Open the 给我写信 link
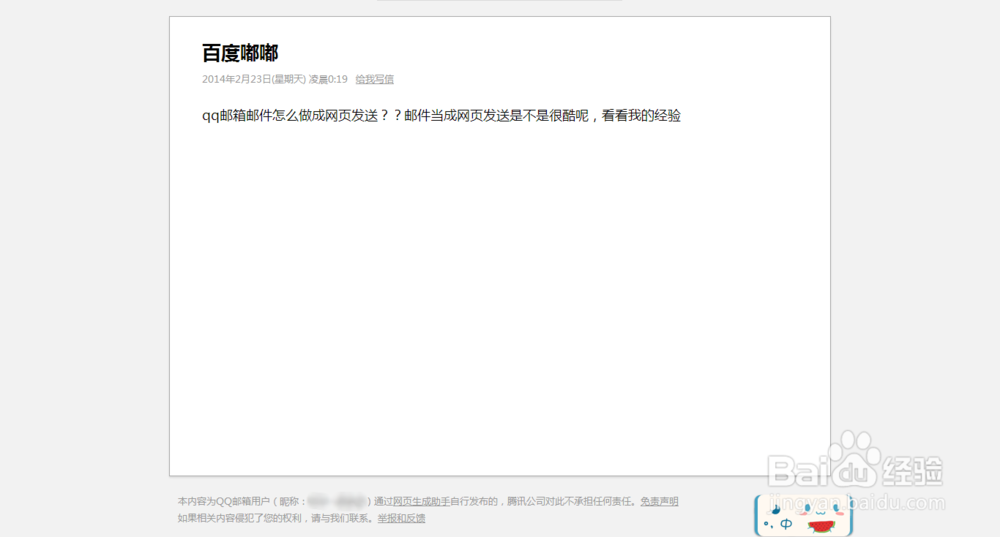This screenshot has height=537, width=1000. coord(374,79)
